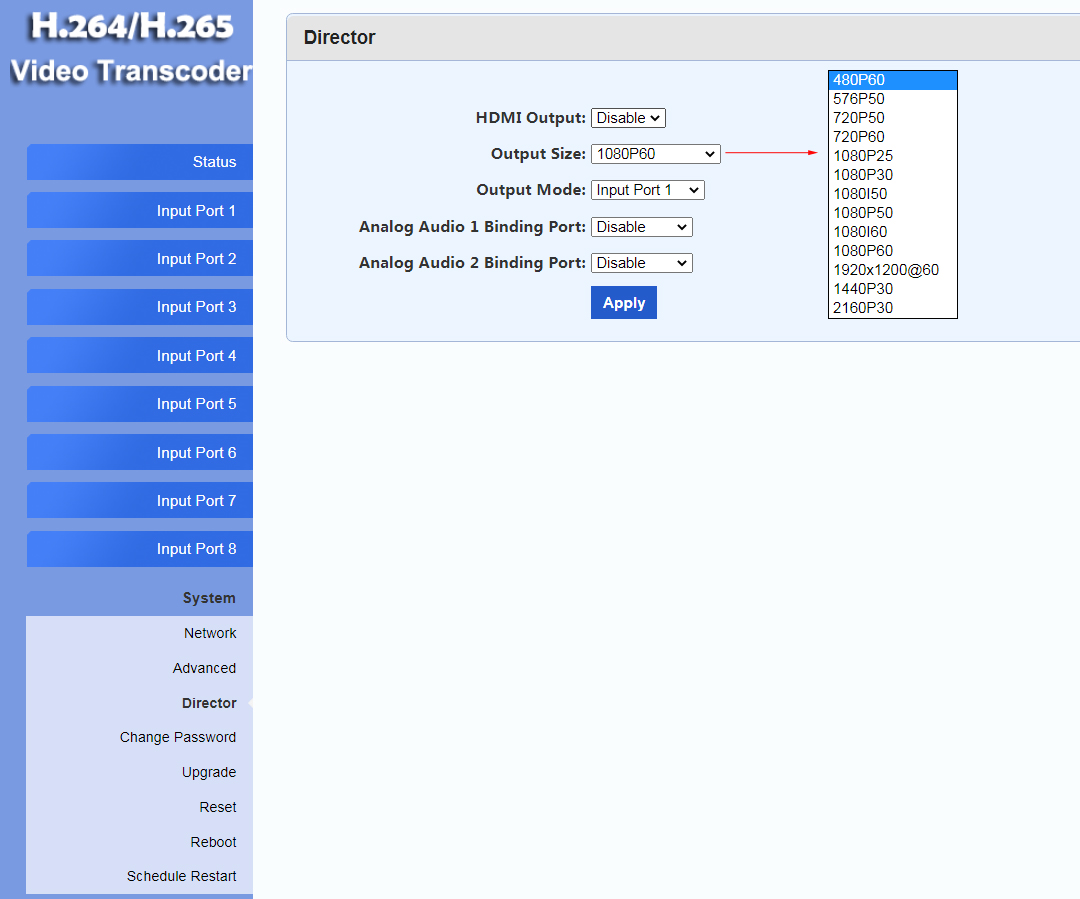Open the Schedule Restart settings

click(x=181, y=876)
